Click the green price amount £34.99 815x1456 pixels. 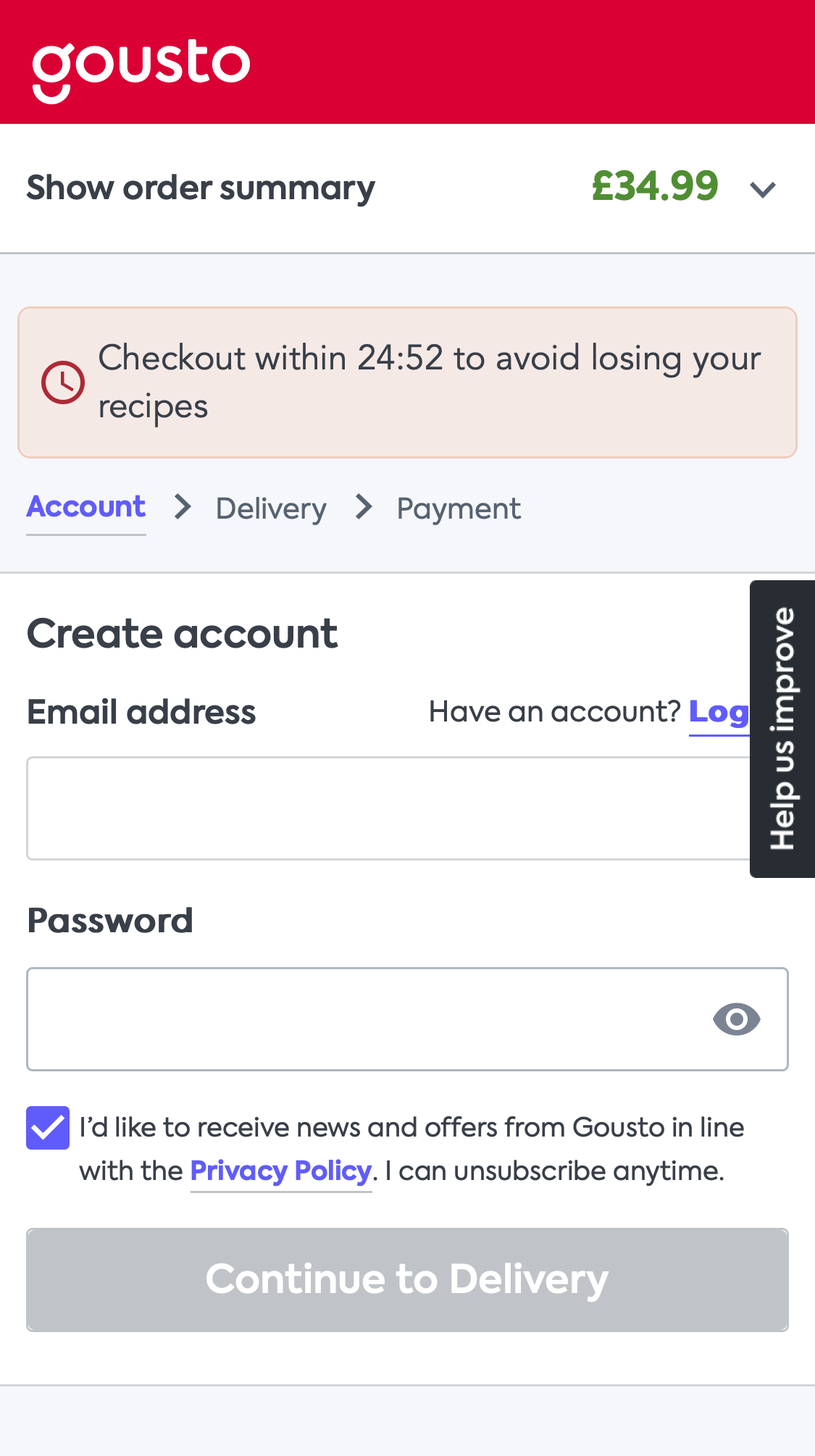tap(654, 187)
